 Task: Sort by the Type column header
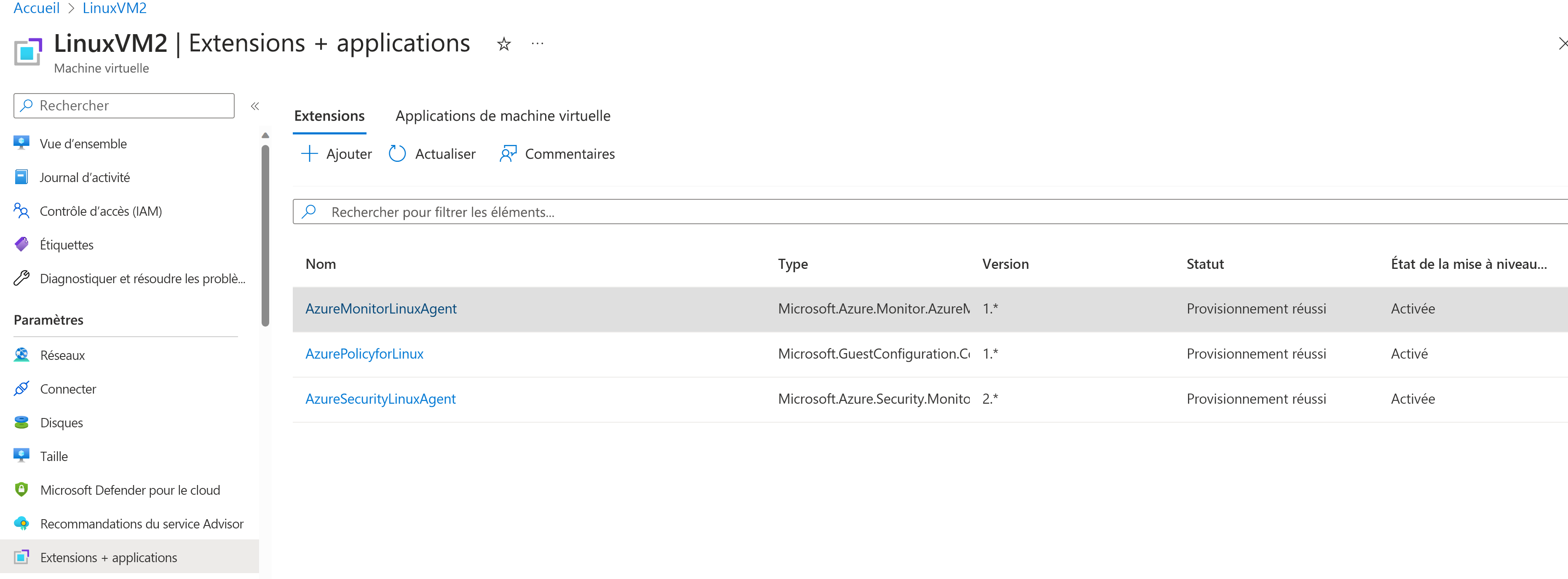(792, 264)
